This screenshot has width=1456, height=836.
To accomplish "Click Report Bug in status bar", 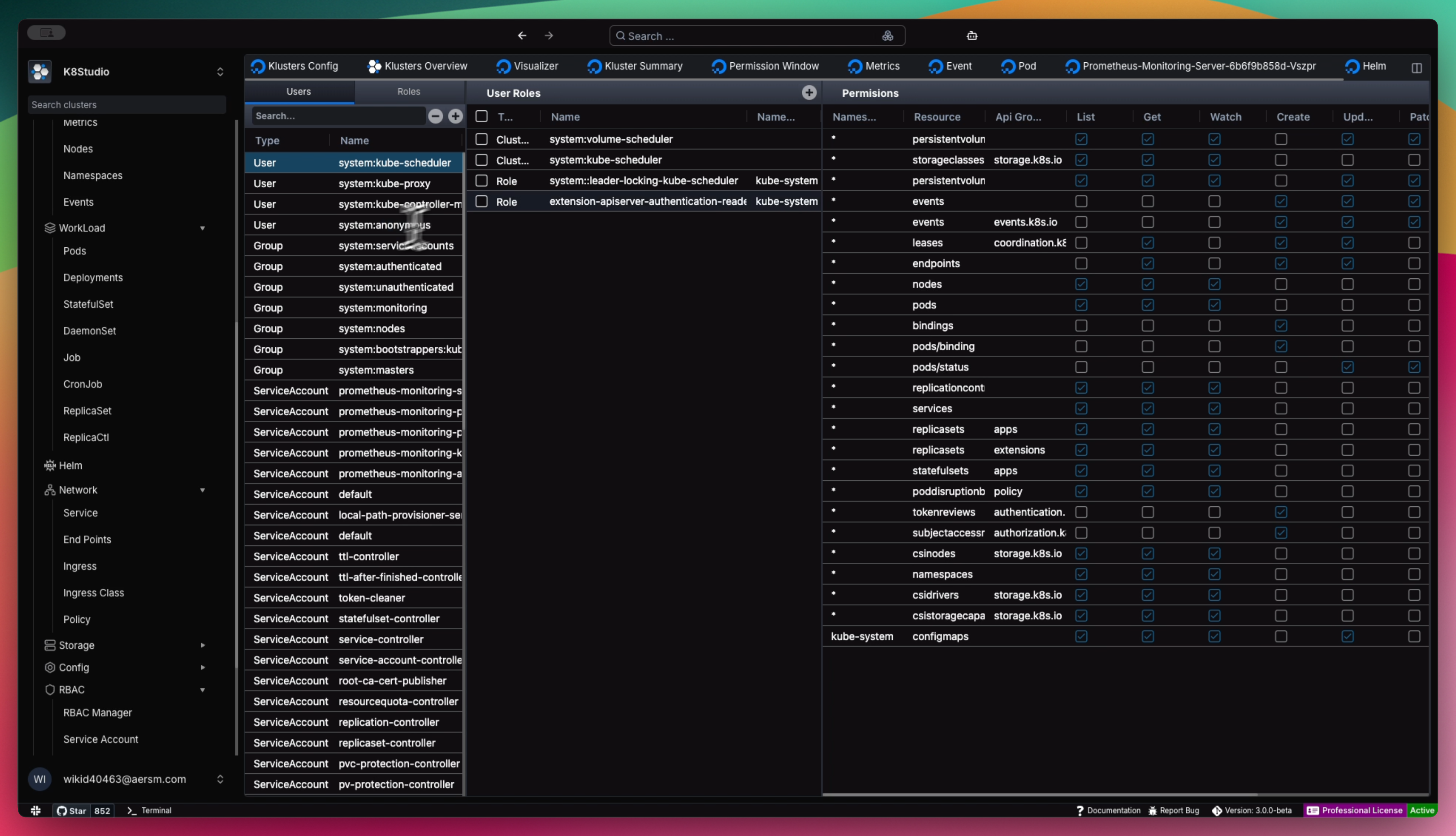I will point(1173,811).
